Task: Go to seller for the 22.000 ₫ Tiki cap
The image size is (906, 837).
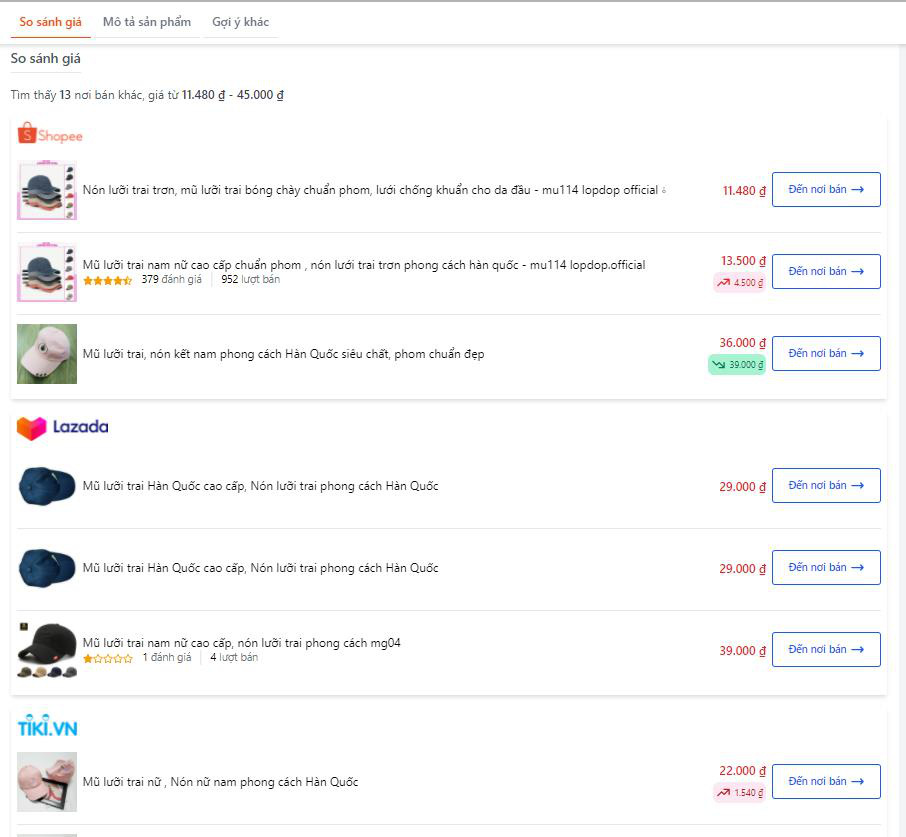Action: [x=826, y=782]
